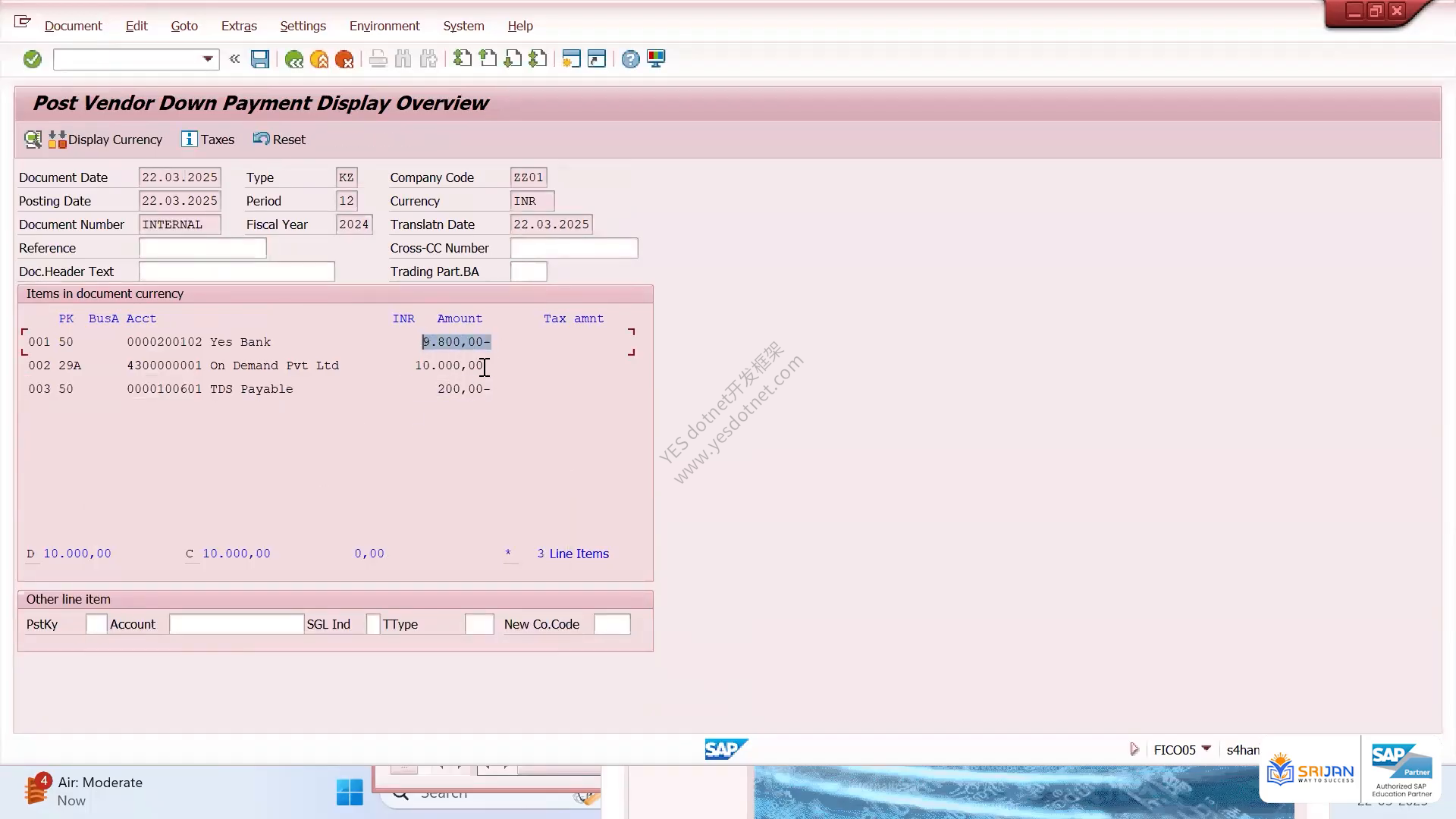
Task: Collapse the command field with the double chevron
Action: click(x=235, y=59)
